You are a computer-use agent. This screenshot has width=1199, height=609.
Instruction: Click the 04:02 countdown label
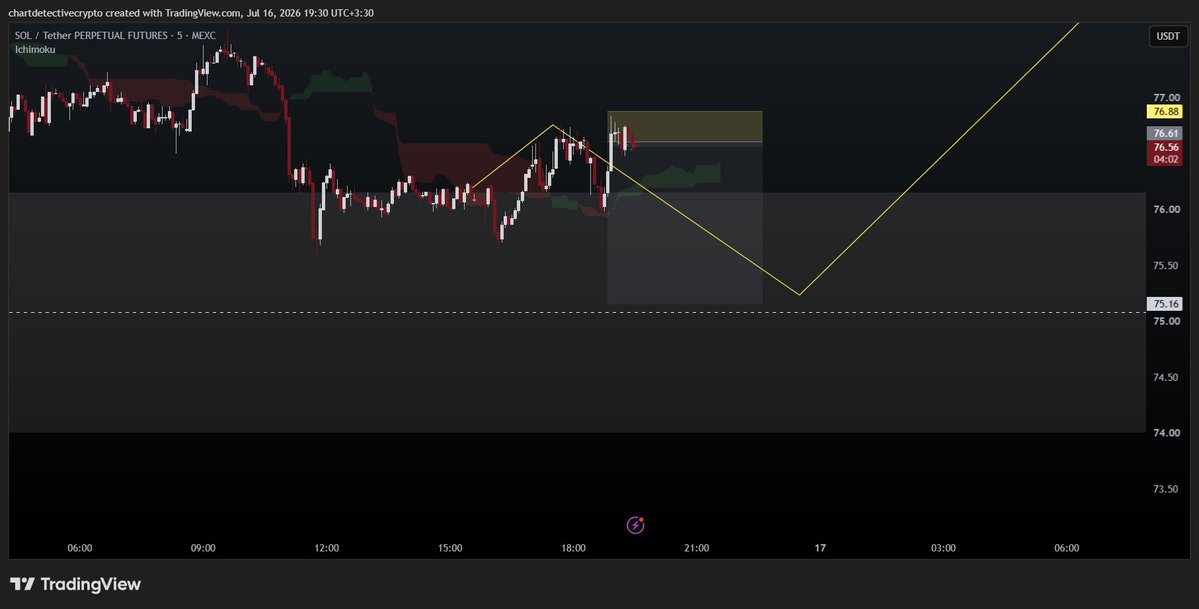pyautogui.click(x=1165, y=159)
